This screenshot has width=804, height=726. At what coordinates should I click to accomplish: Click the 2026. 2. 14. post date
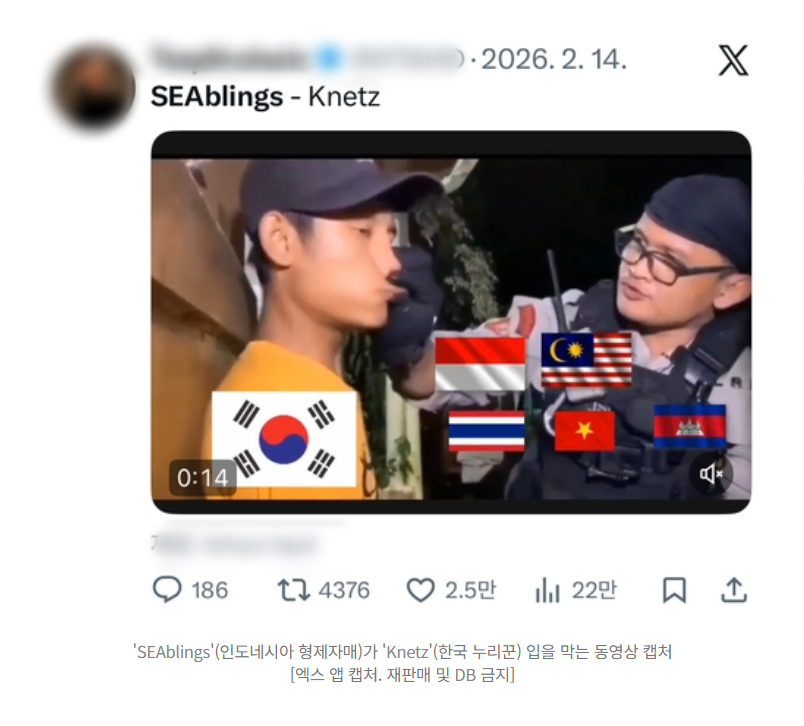coord(554,60)
